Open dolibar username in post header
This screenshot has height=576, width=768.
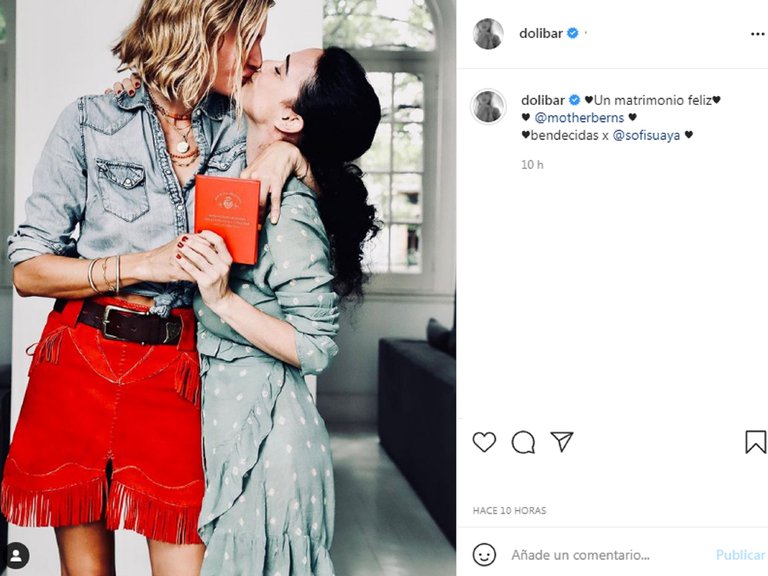[x=541, y=33]
